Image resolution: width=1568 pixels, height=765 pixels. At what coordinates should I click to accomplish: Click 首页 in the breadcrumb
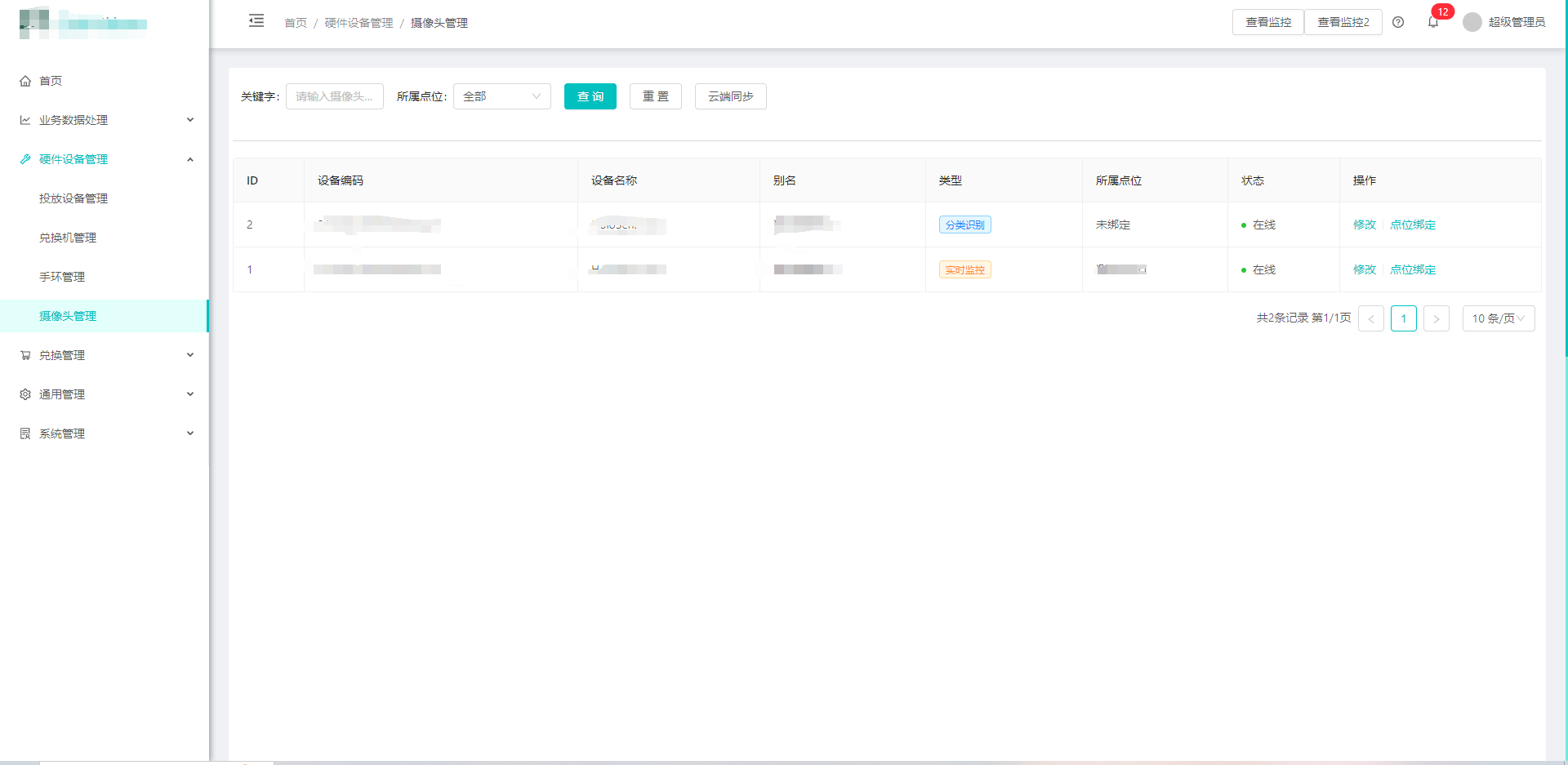click(x=296, y=23)
